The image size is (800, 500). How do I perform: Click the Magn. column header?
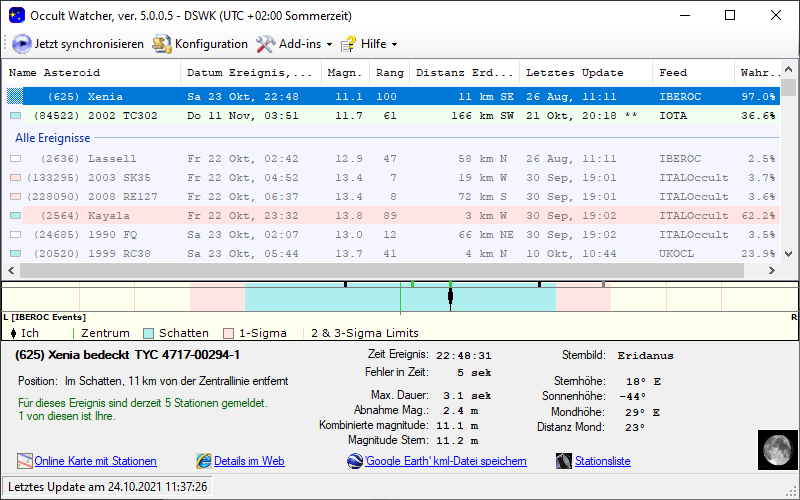click(345, 73)
